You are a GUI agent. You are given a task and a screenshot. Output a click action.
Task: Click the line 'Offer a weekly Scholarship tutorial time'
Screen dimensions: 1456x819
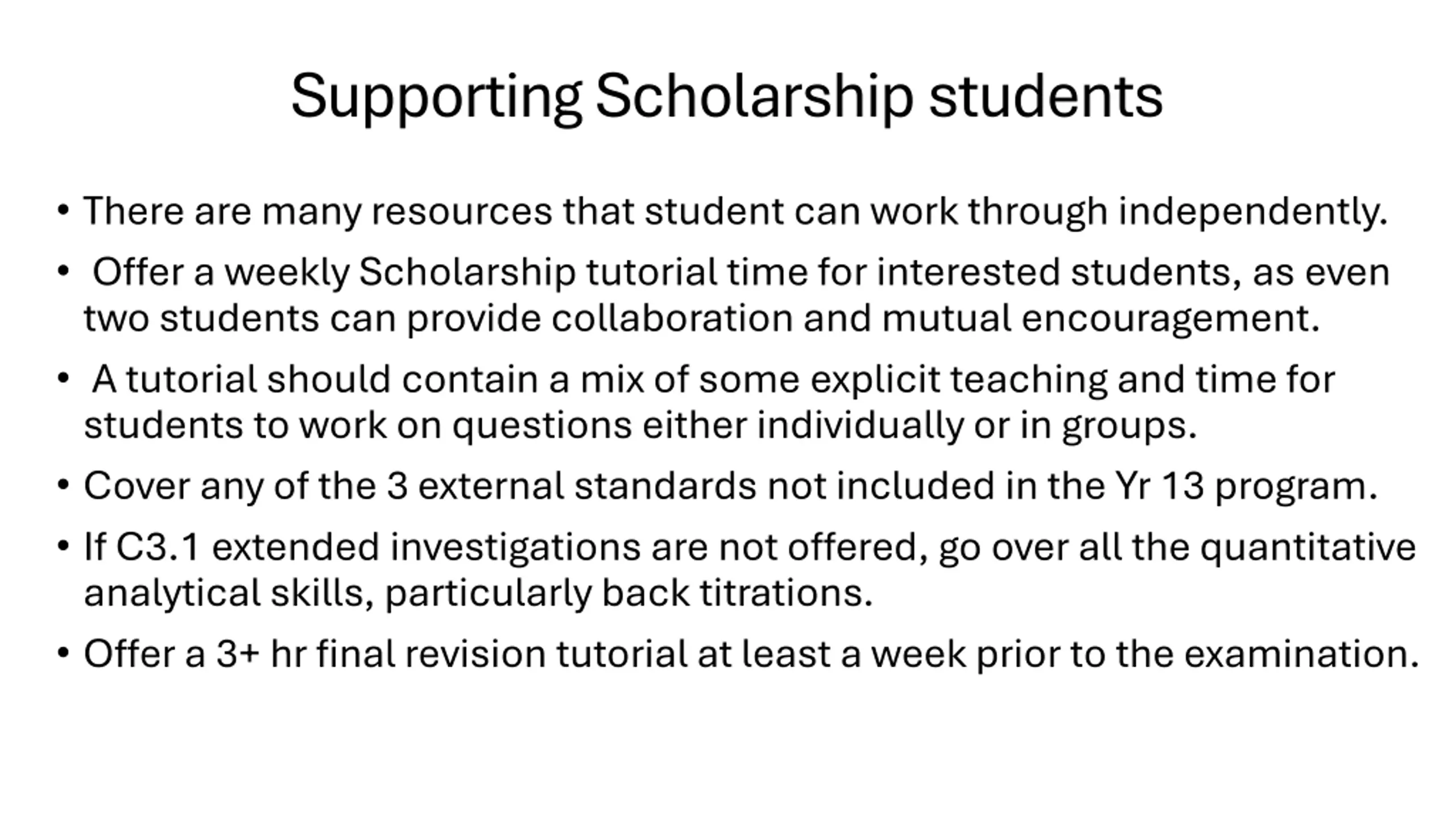point(741,272)
